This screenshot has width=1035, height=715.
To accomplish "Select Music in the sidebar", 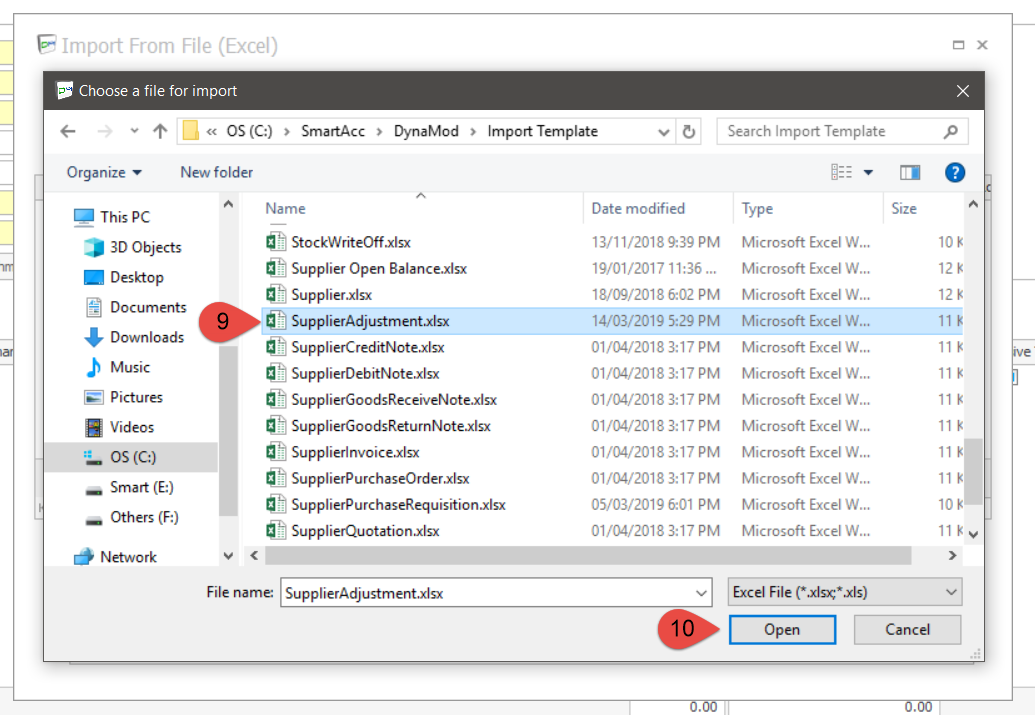I will pos(117,367).
